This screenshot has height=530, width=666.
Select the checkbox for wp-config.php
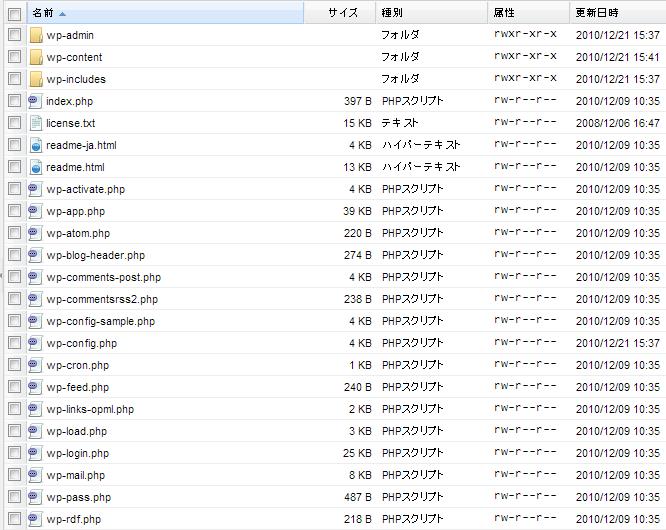pyautogui.click(x=14, y=343)
